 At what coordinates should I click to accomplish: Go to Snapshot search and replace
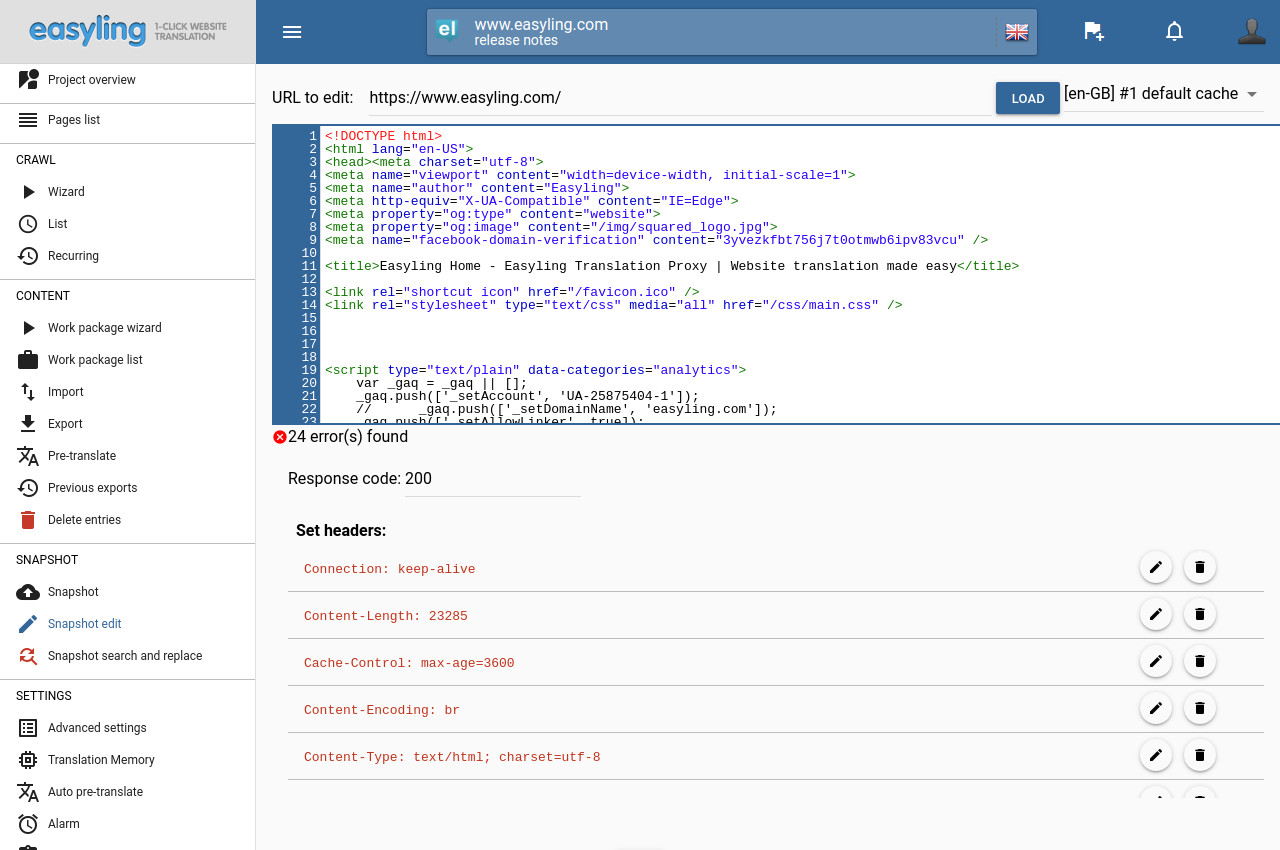pyautogui.click(x=124, y=656)
